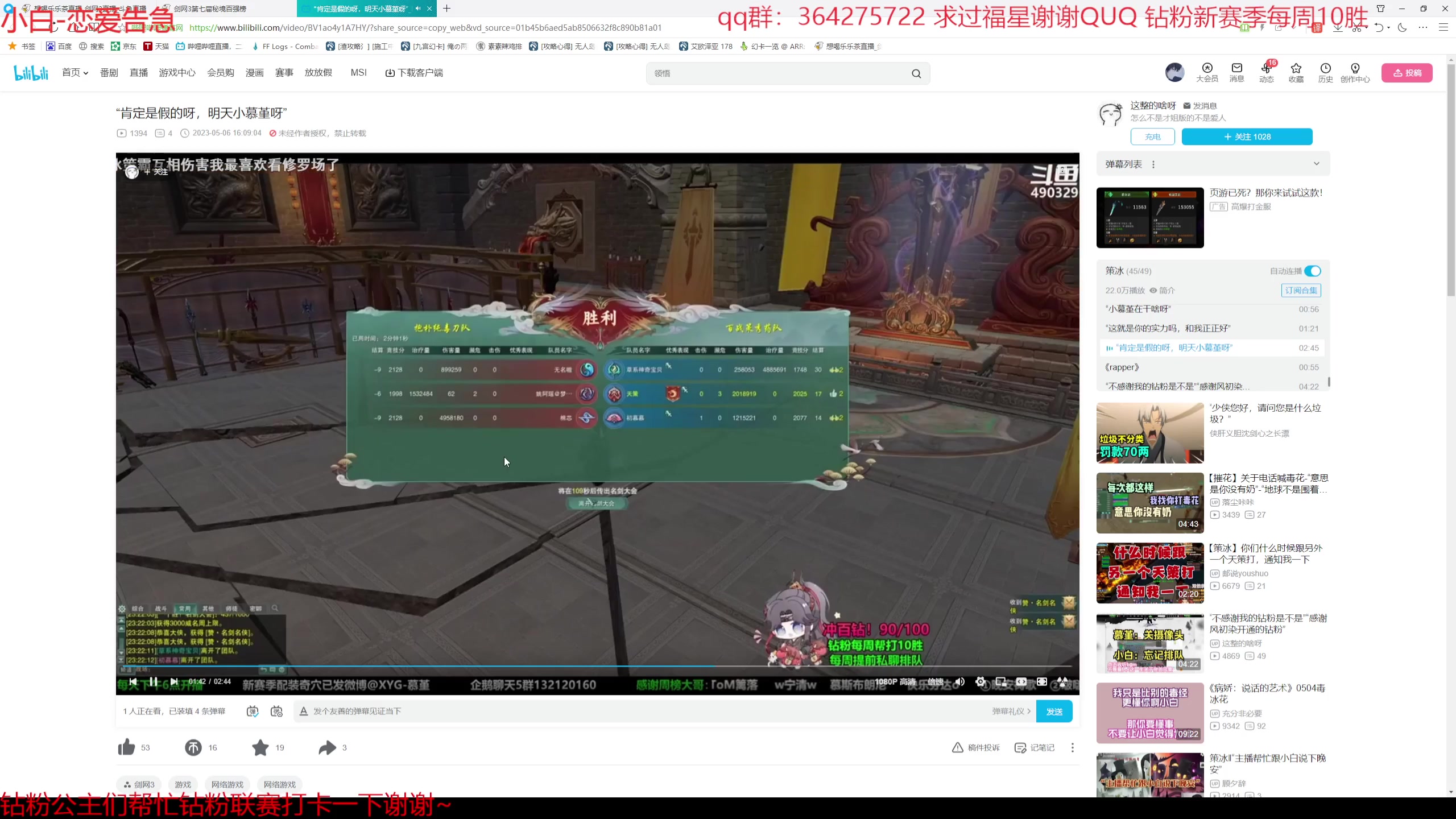Toggle danmaku display on or off

253,711
